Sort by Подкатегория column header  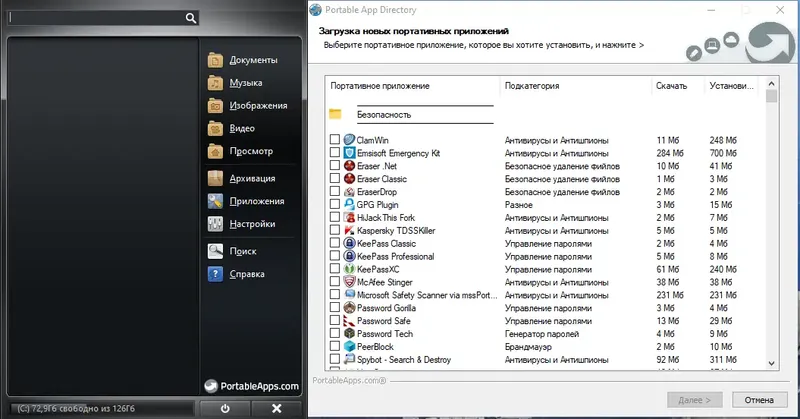576,86
